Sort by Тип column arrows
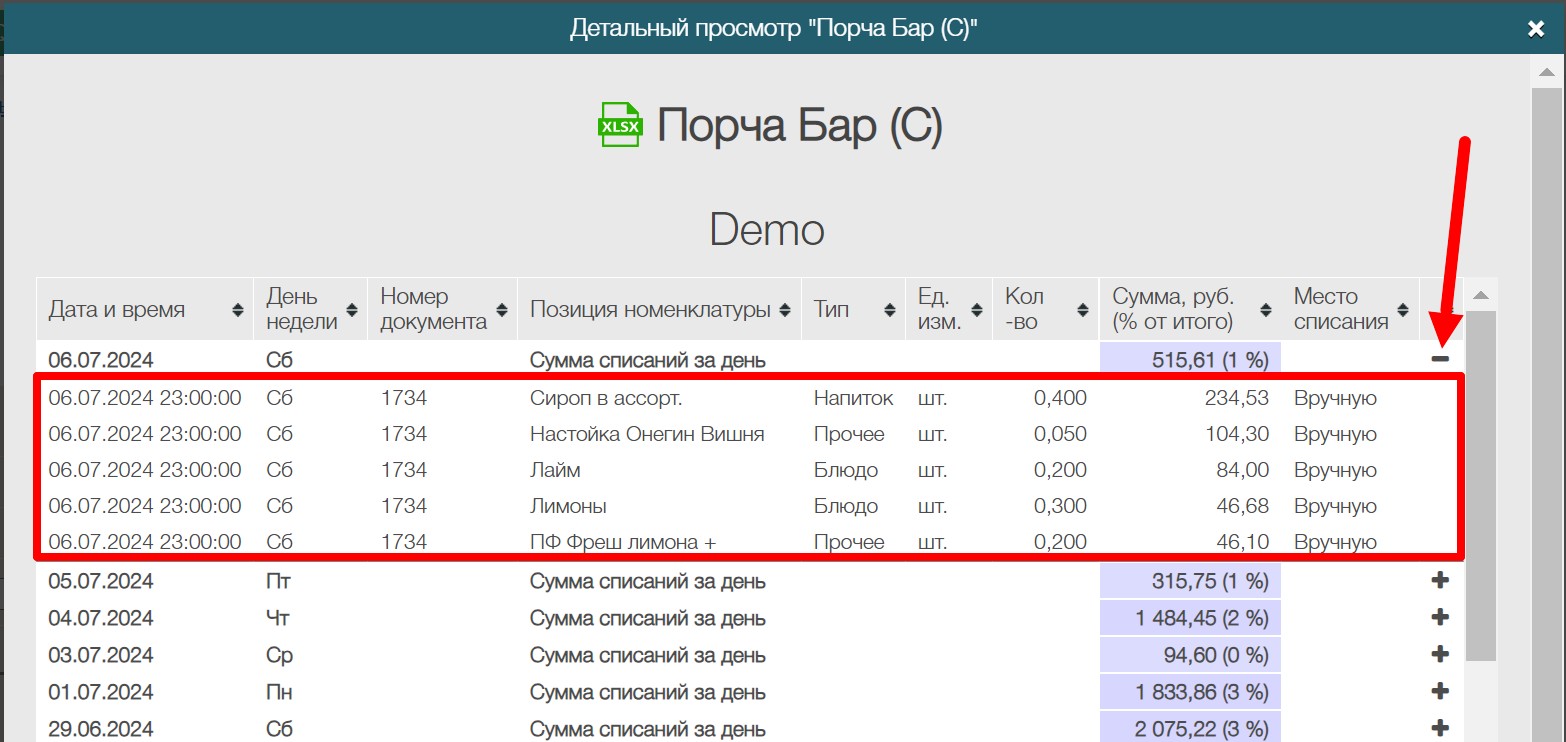The height and width of the screenshot is (742, 1566). pos(889,310)
